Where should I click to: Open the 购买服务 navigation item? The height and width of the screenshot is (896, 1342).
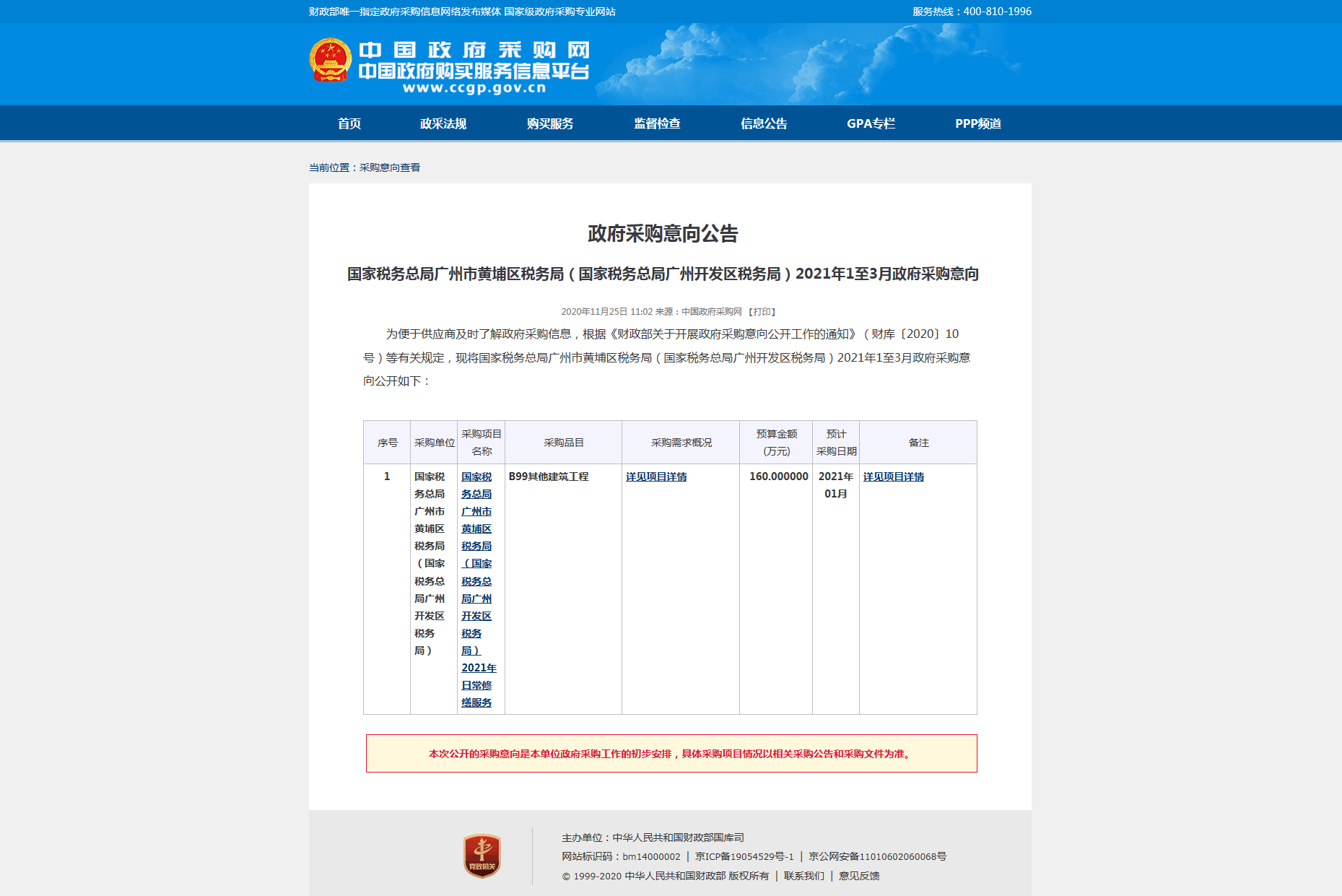(x=550, y=123)
